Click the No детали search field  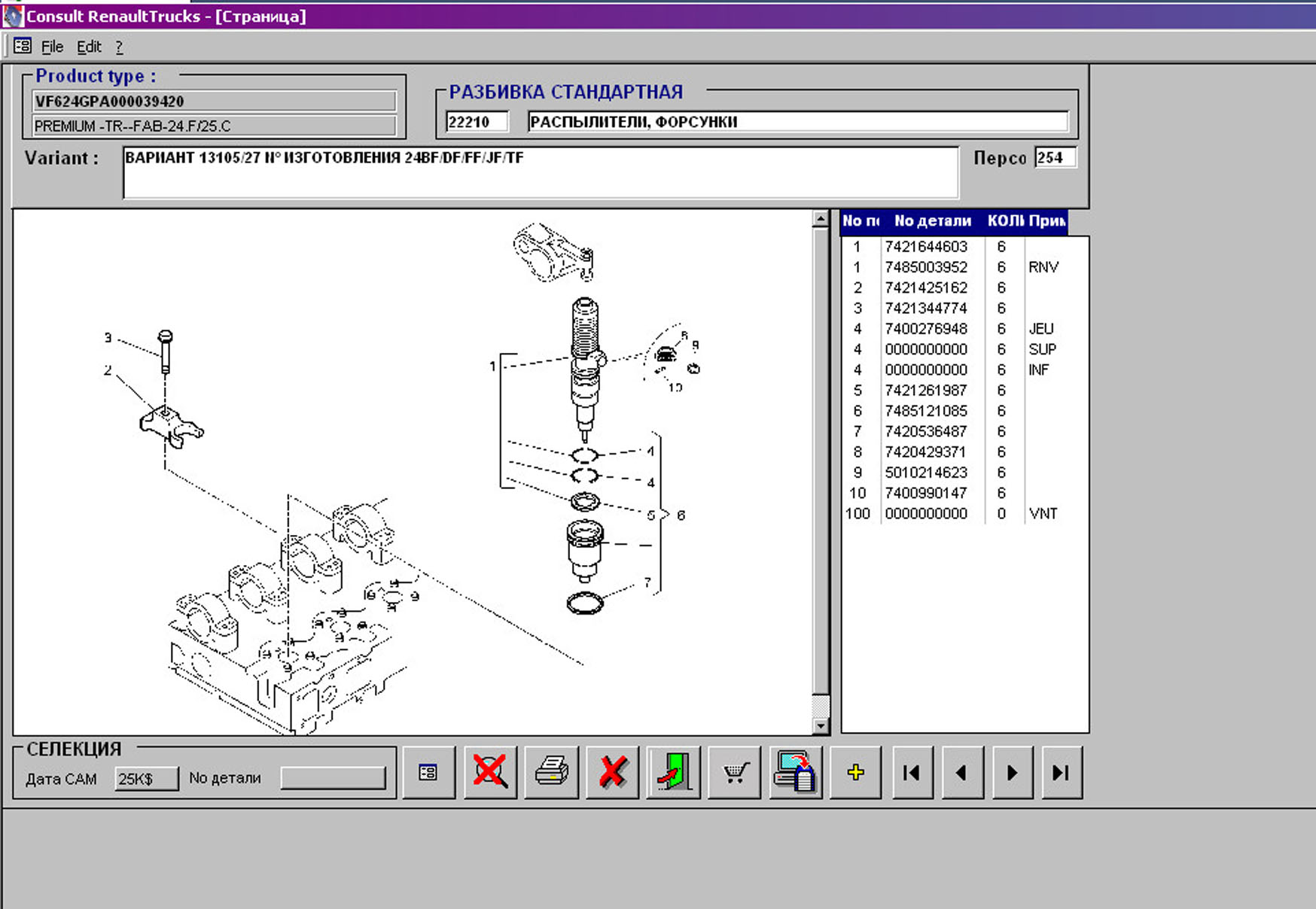click(x=333, y=779)
